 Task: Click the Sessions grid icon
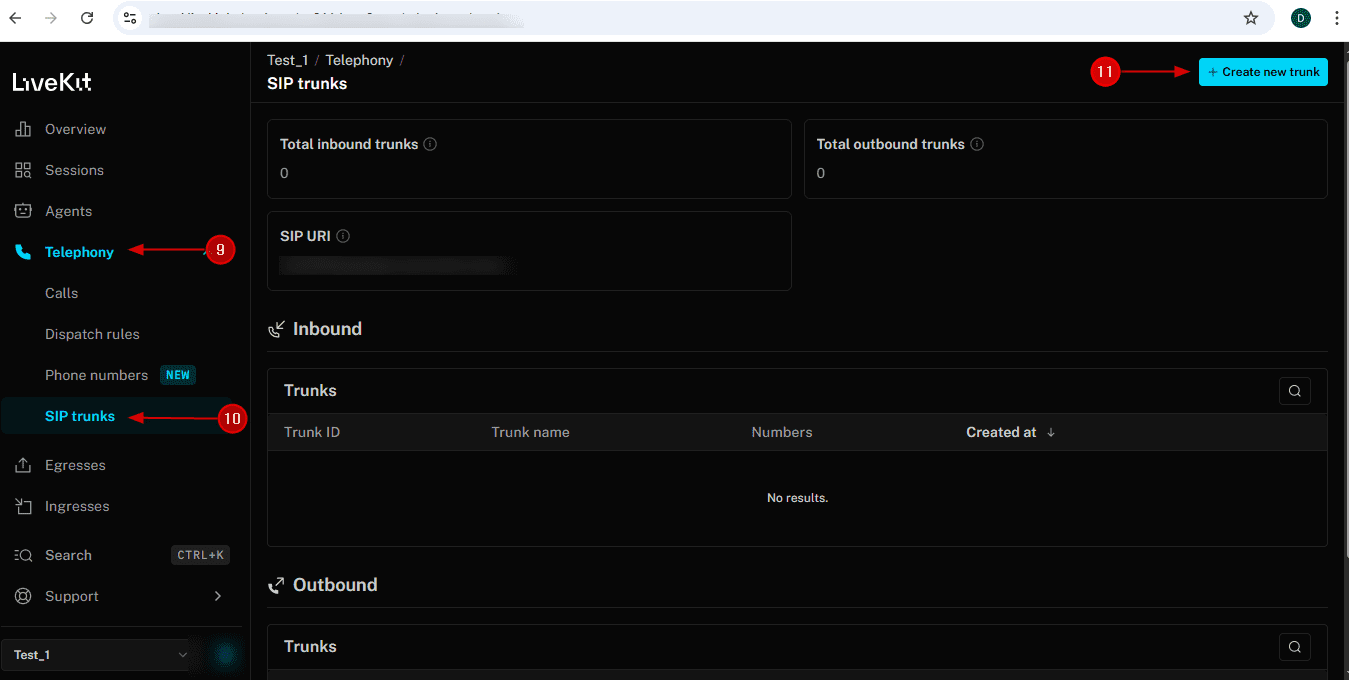(23, 170)
